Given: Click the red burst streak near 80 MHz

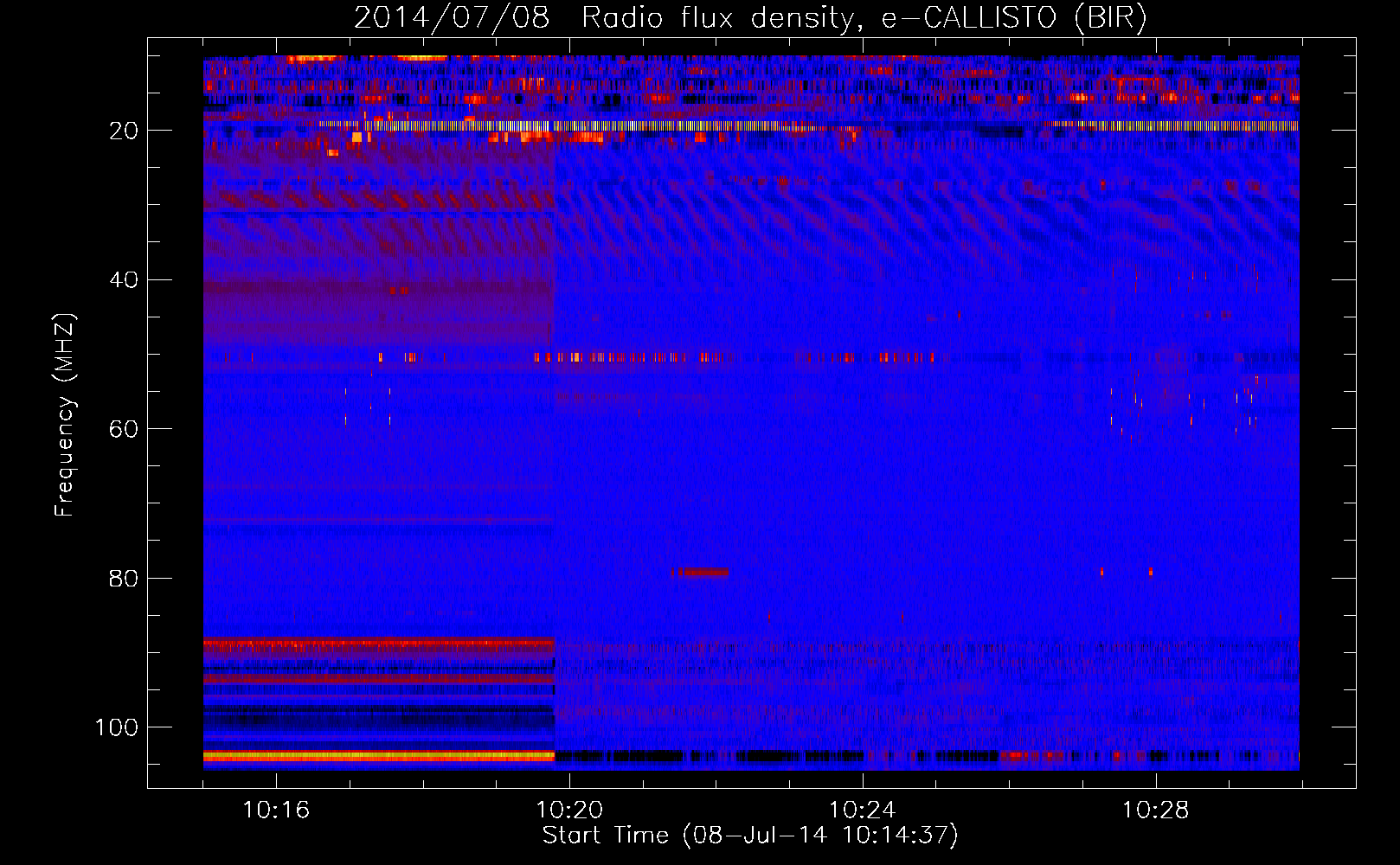Looking at the screenshot, I should (x=700, y=572).
